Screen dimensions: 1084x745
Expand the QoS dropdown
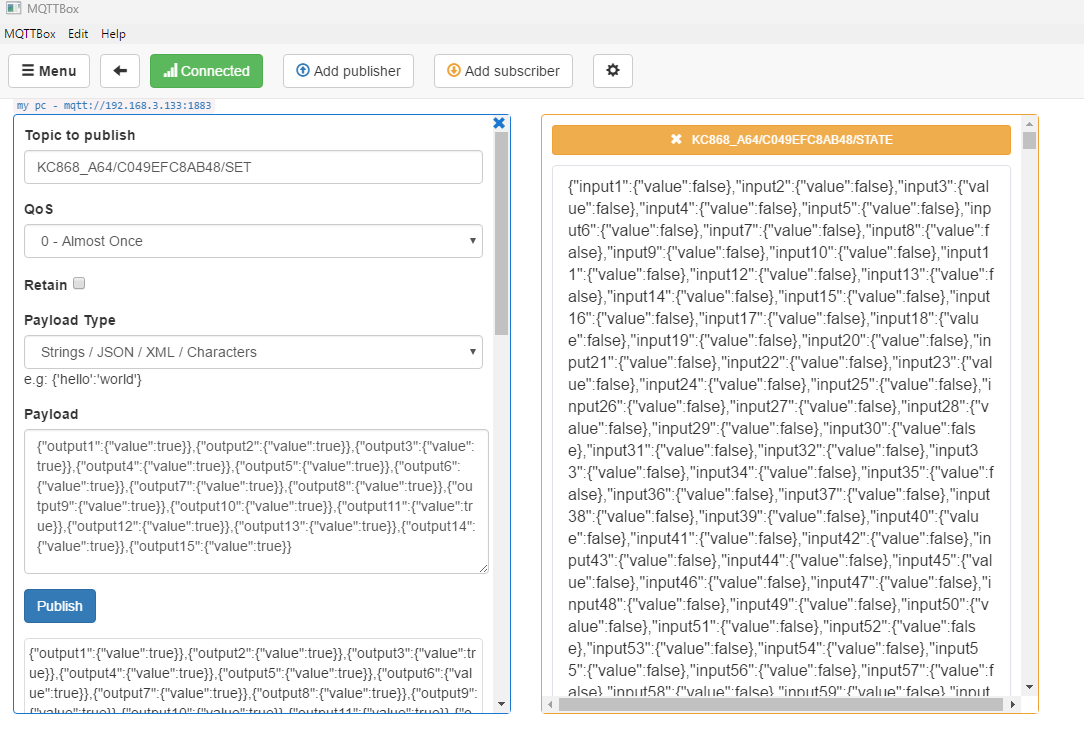point(253,241)
